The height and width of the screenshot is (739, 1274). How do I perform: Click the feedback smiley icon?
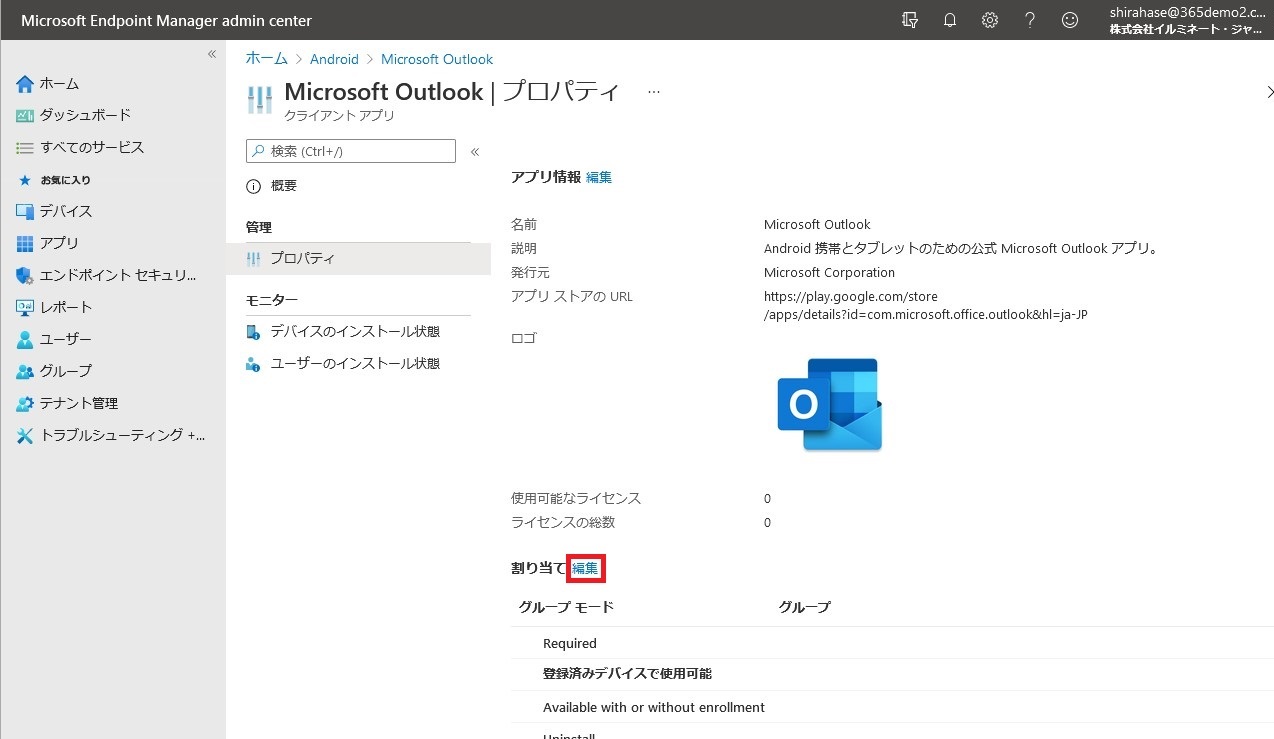(1070, 20)
